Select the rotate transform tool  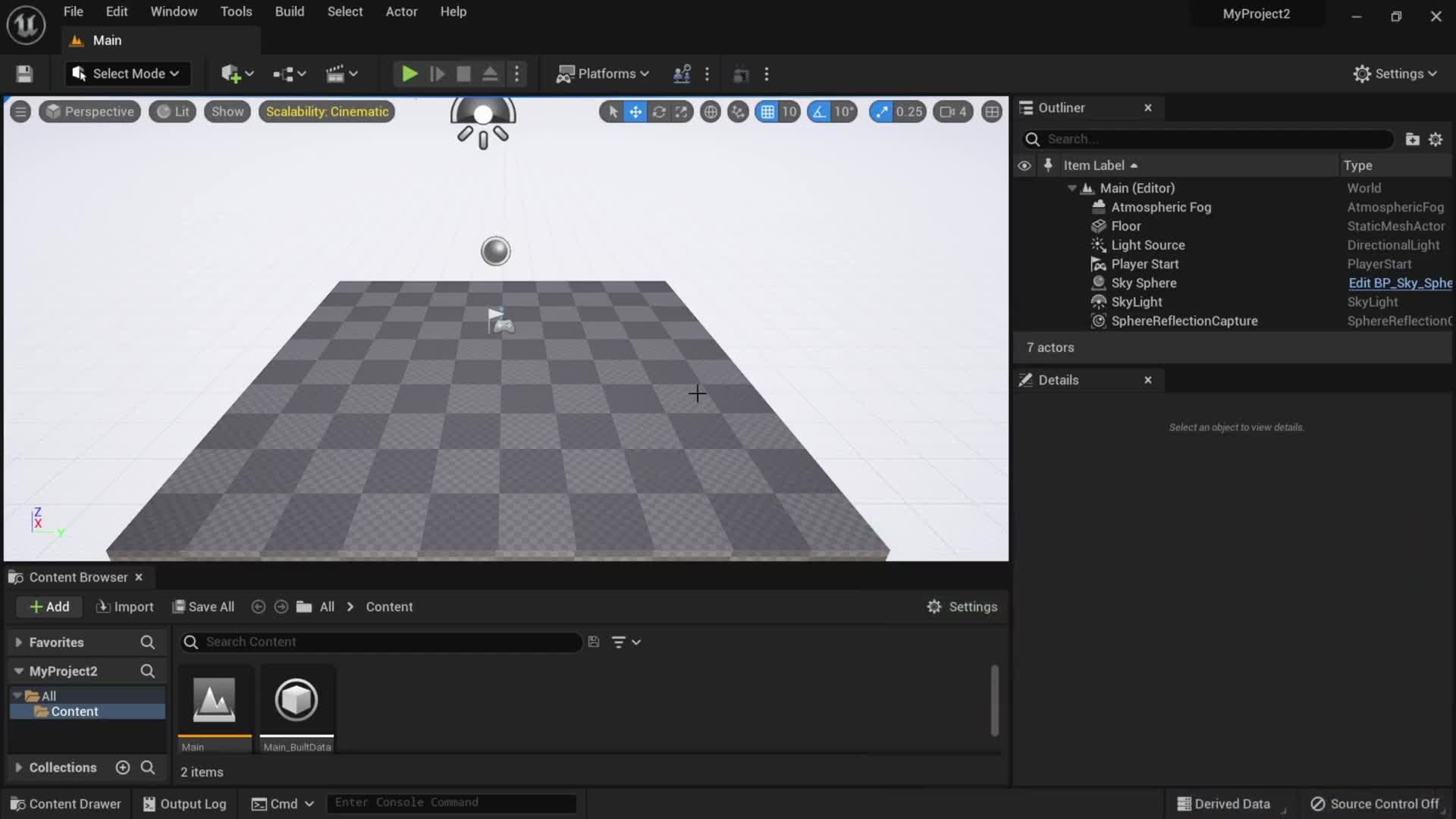658,112
